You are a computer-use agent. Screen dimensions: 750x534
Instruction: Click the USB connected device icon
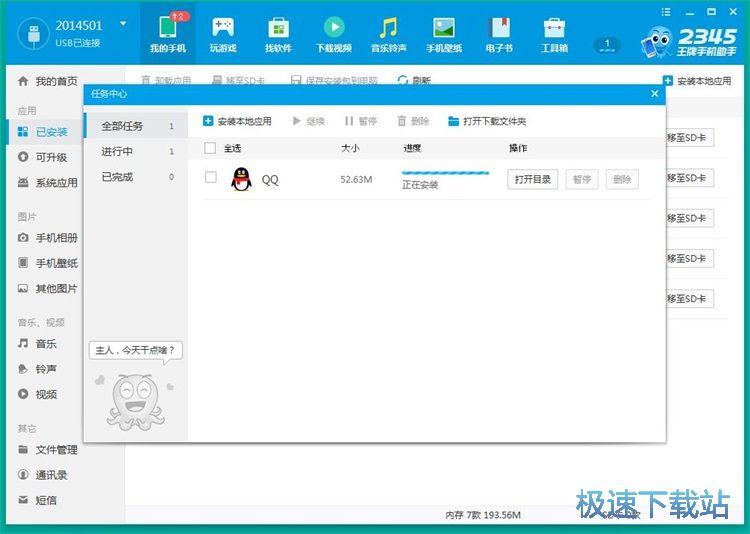click(33, 34)
